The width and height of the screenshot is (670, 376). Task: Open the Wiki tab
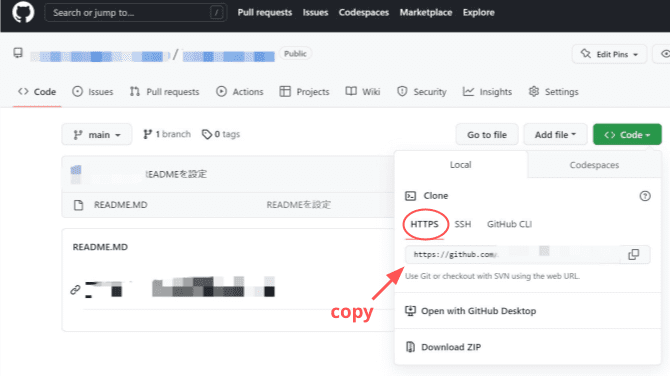(363, 92)
